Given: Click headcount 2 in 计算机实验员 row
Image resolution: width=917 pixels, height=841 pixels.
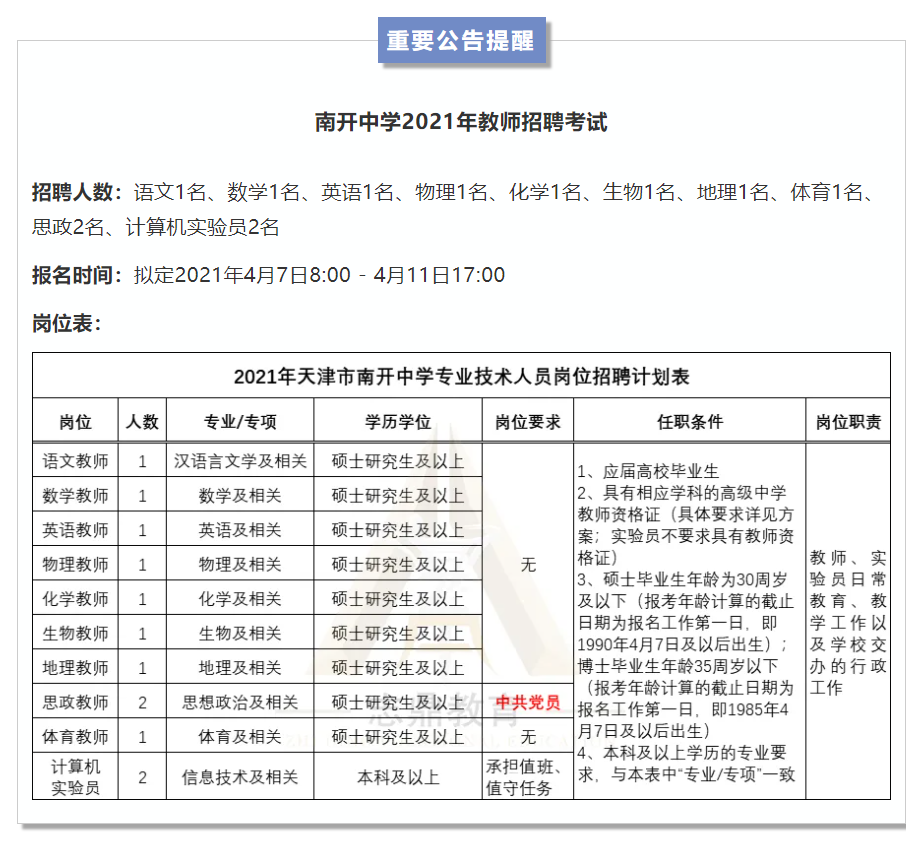Looking at the screenshot, I should click(x=142, y=777).
